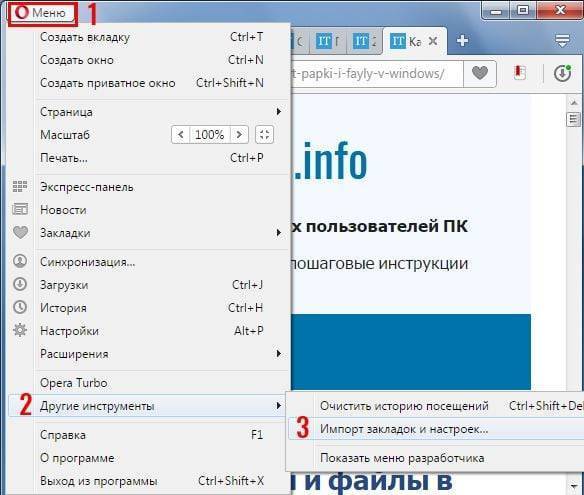This screenshot has width=584, height=495.
Task: Select Печать… menu item
Action: tap(162, 158)
